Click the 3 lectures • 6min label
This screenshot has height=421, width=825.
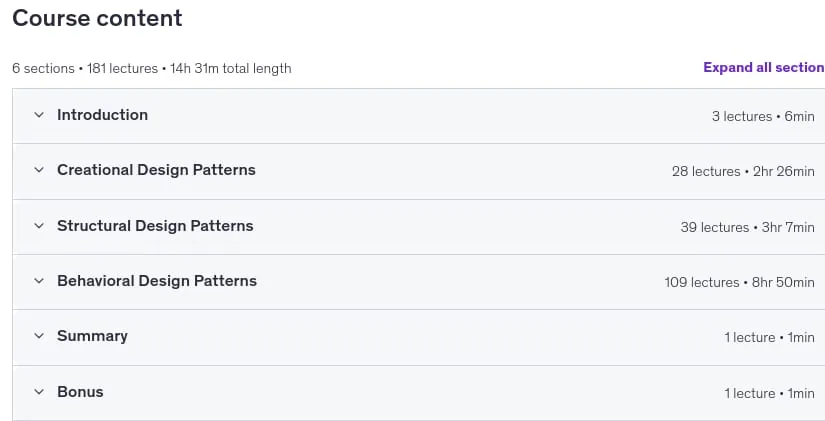[x=763, y=116]
